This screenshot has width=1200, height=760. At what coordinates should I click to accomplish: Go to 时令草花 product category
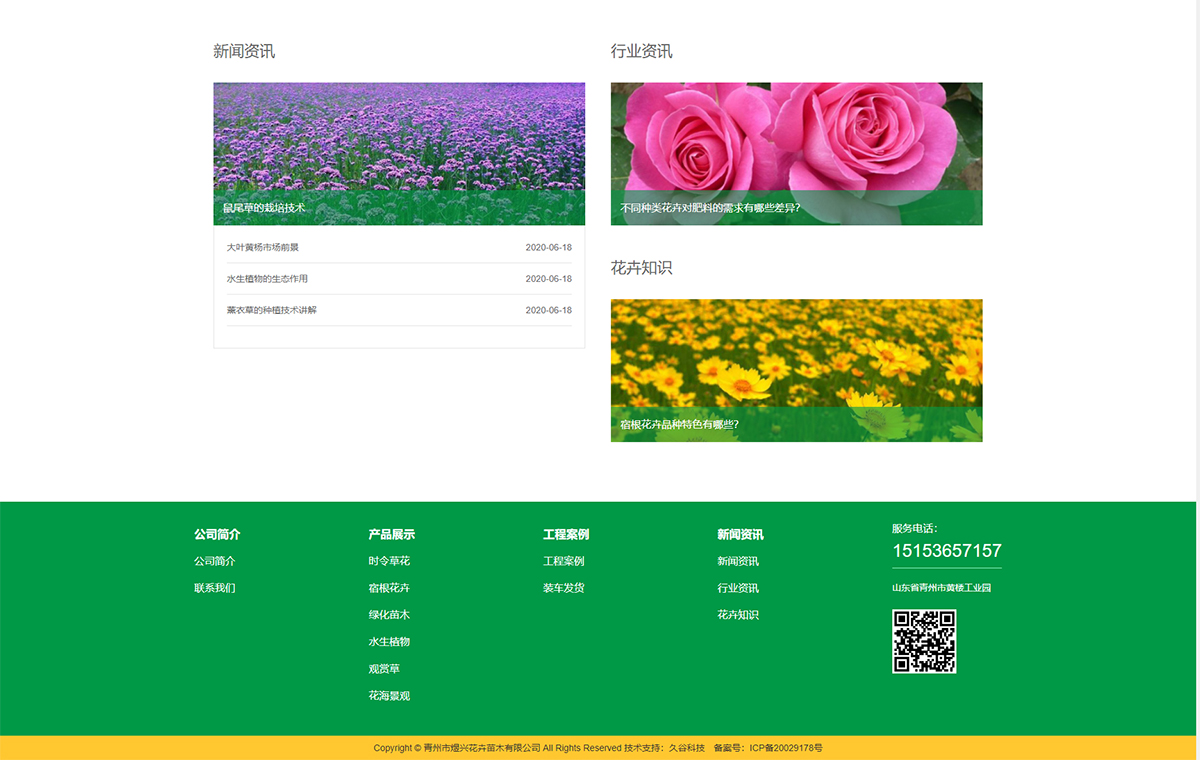(x=389, y=561)
